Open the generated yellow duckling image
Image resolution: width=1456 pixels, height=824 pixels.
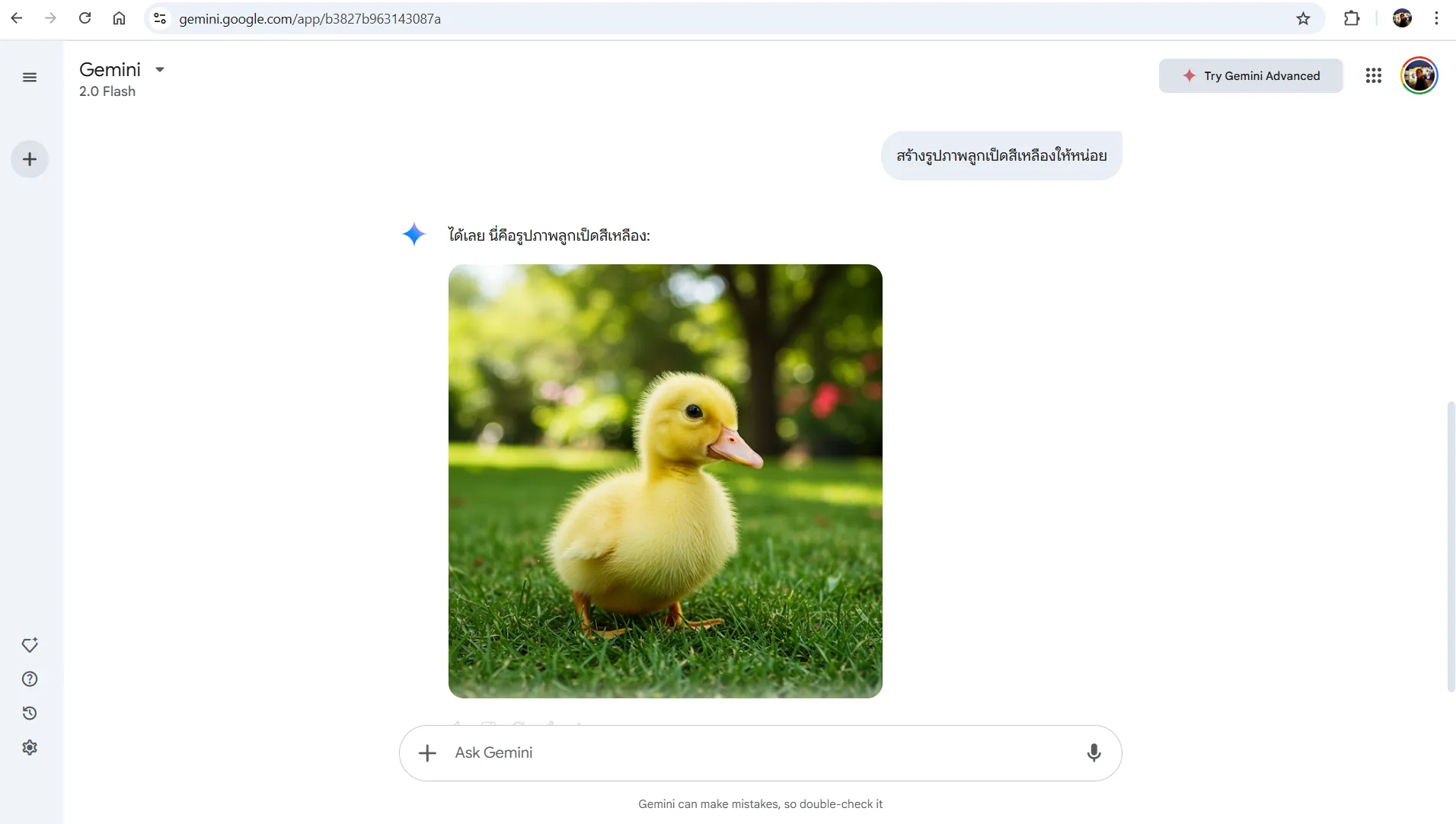point(665,481)
